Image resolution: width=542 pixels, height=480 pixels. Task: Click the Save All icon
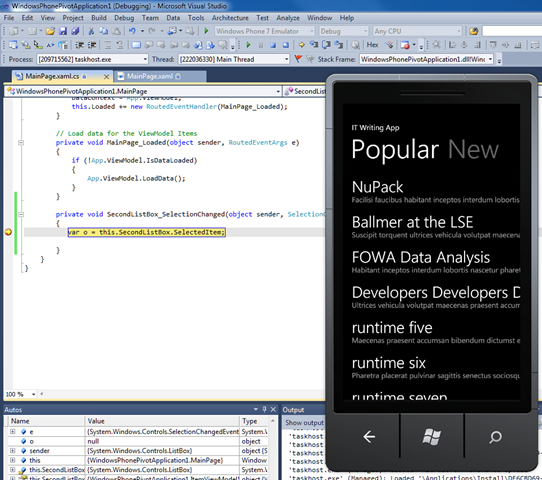[x=75, y=31]
